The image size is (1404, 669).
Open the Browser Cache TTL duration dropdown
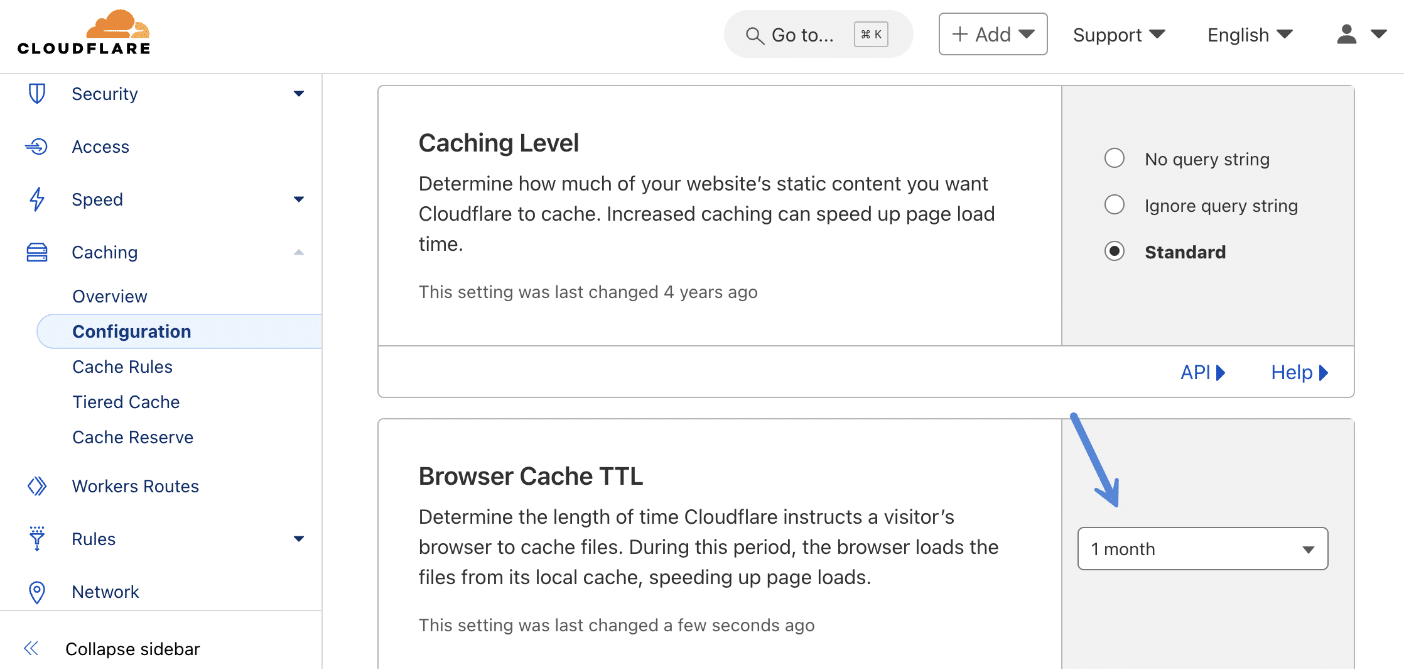1202,548
